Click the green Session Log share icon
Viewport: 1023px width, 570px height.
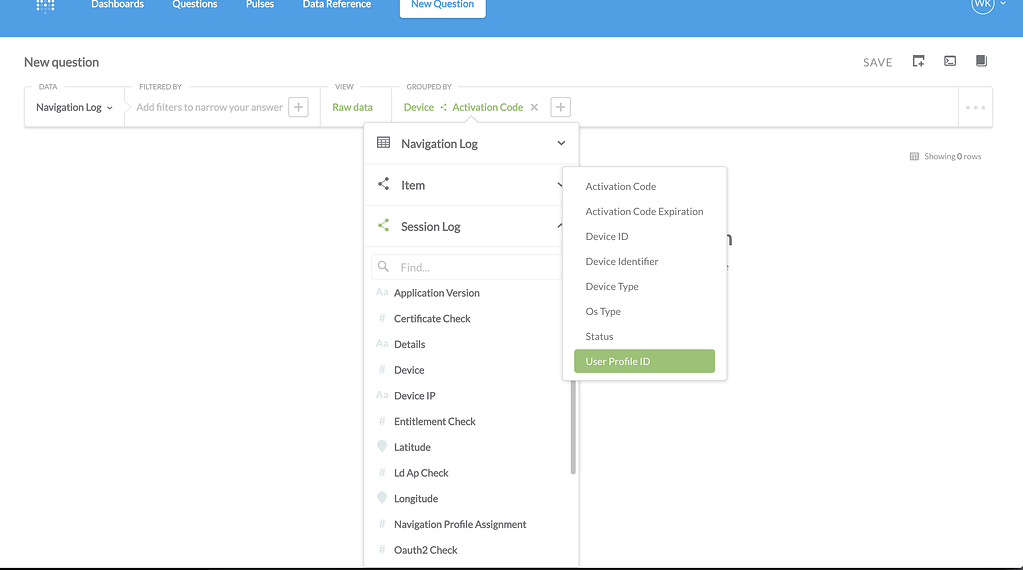tap(384, 226)
